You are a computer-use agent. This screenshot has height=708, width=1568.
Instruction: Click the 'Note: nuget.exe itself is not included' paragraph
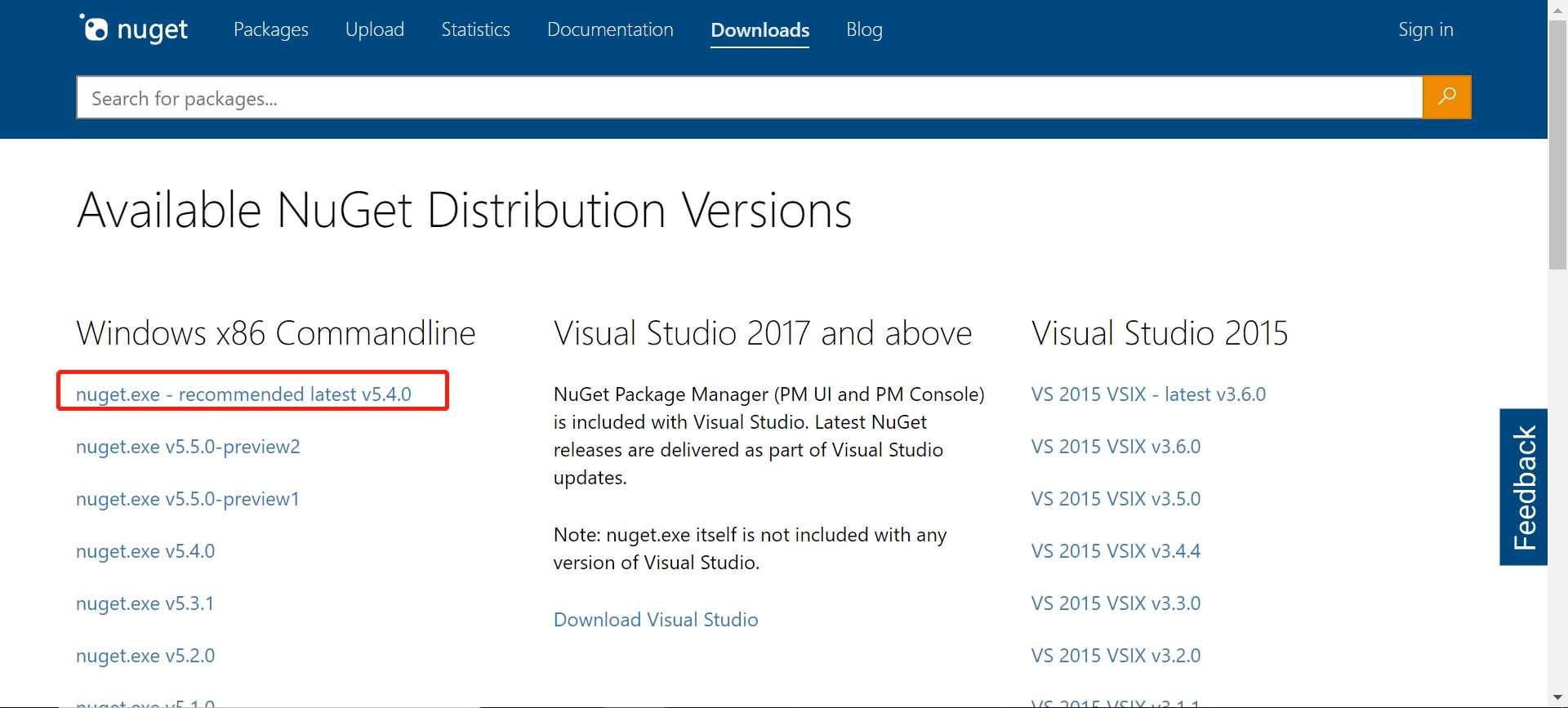click(750, 549)
